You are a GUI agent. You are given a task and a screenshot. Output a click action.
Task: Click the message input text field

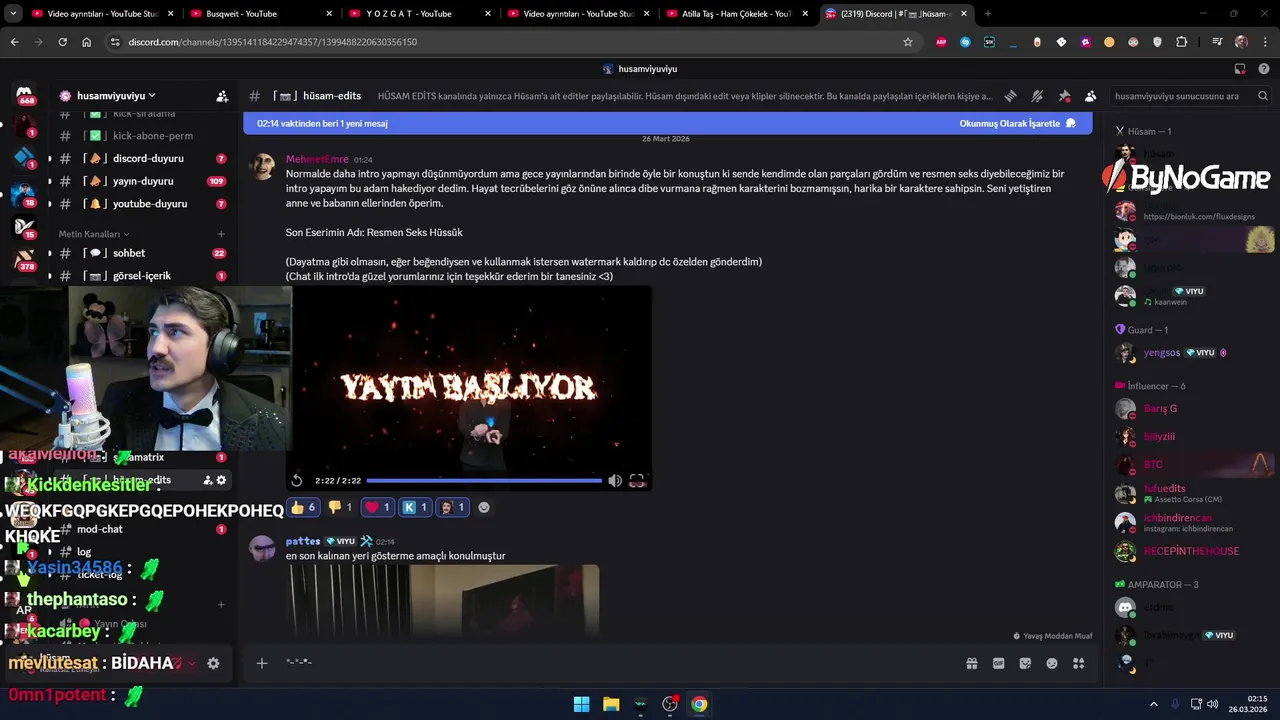pyautogui.click(x=620, y=663)
